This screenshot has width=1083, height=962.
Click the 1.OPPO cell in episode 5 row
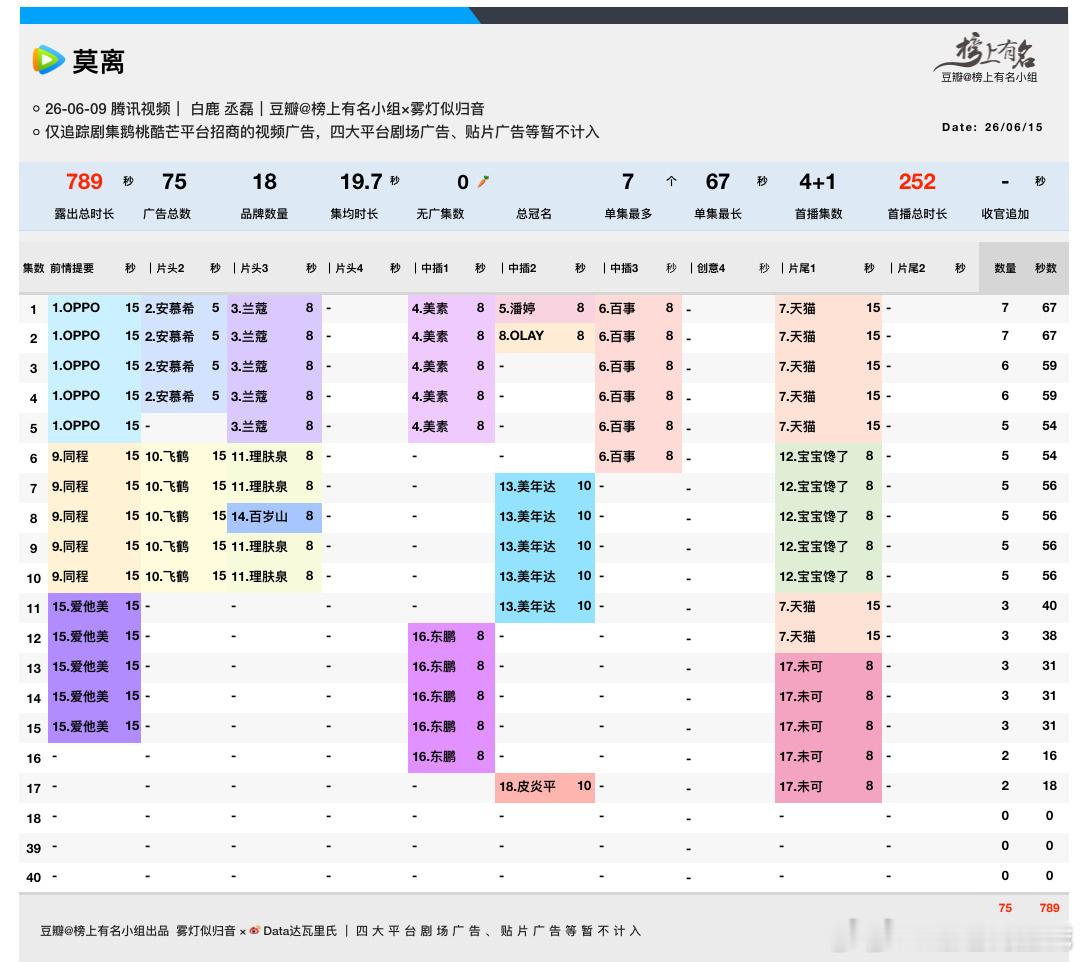coord(95,426)
